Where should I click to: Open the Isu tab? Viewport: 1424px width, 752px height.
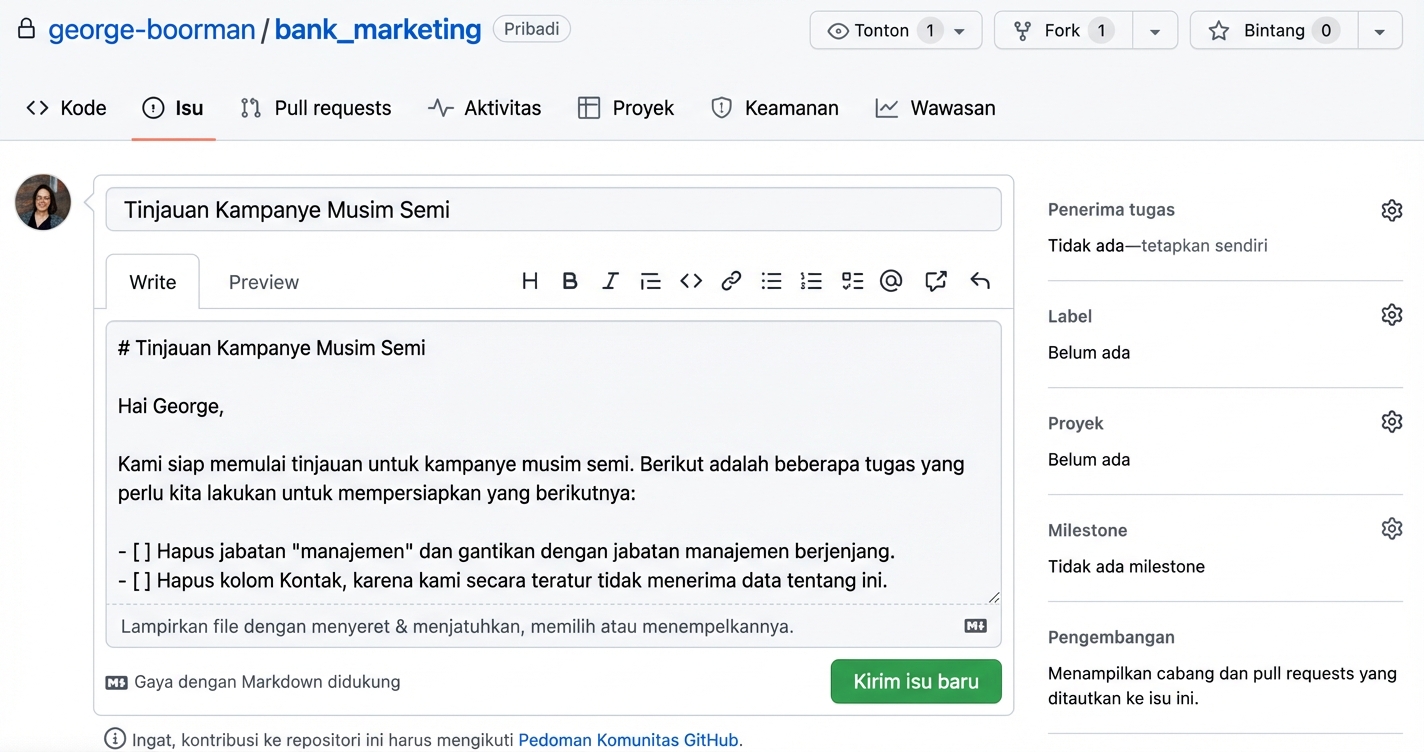coord(173,108)
